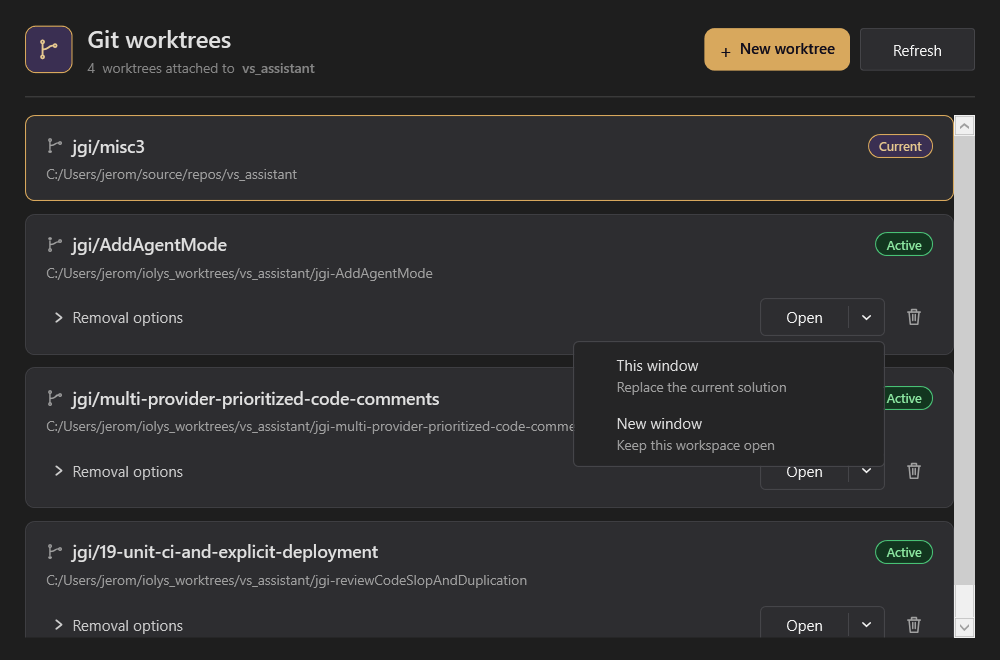This screenshot has height=660, width=1000.
Task: Click the vertical scrollbar thumb
Action: click(x=964, y=360)
